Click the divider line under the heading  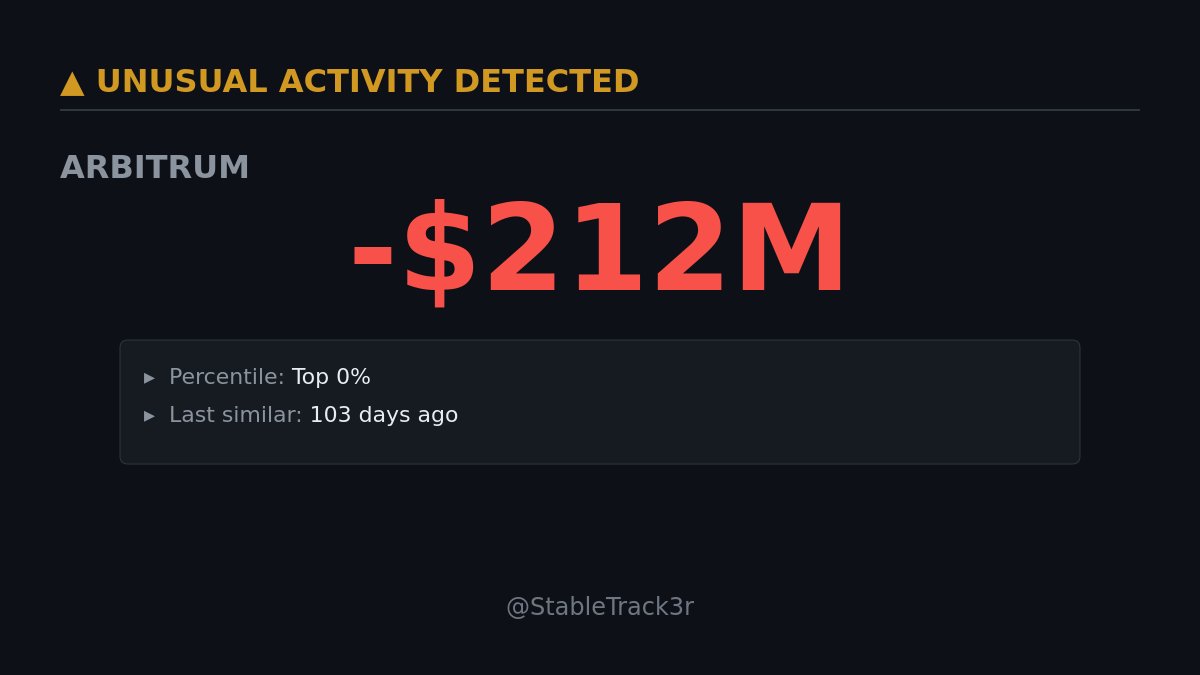coord(600,110)
